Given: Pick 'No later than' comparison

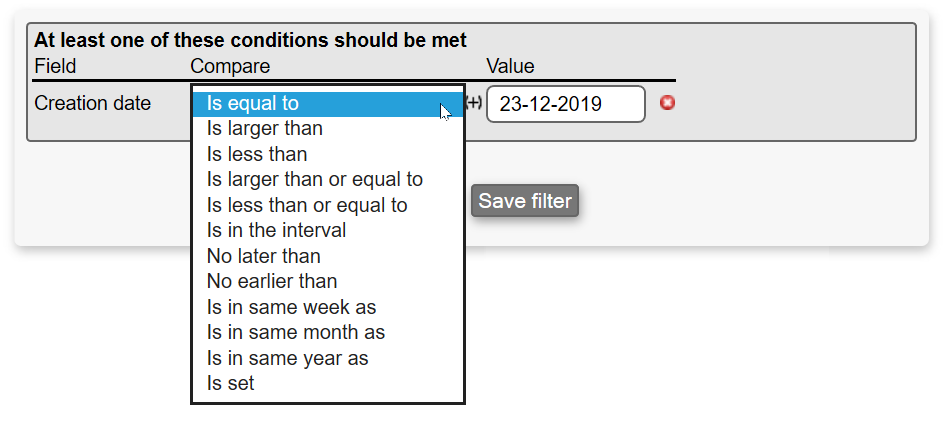Looking at the screenshot, I should (x=264, y=256).
